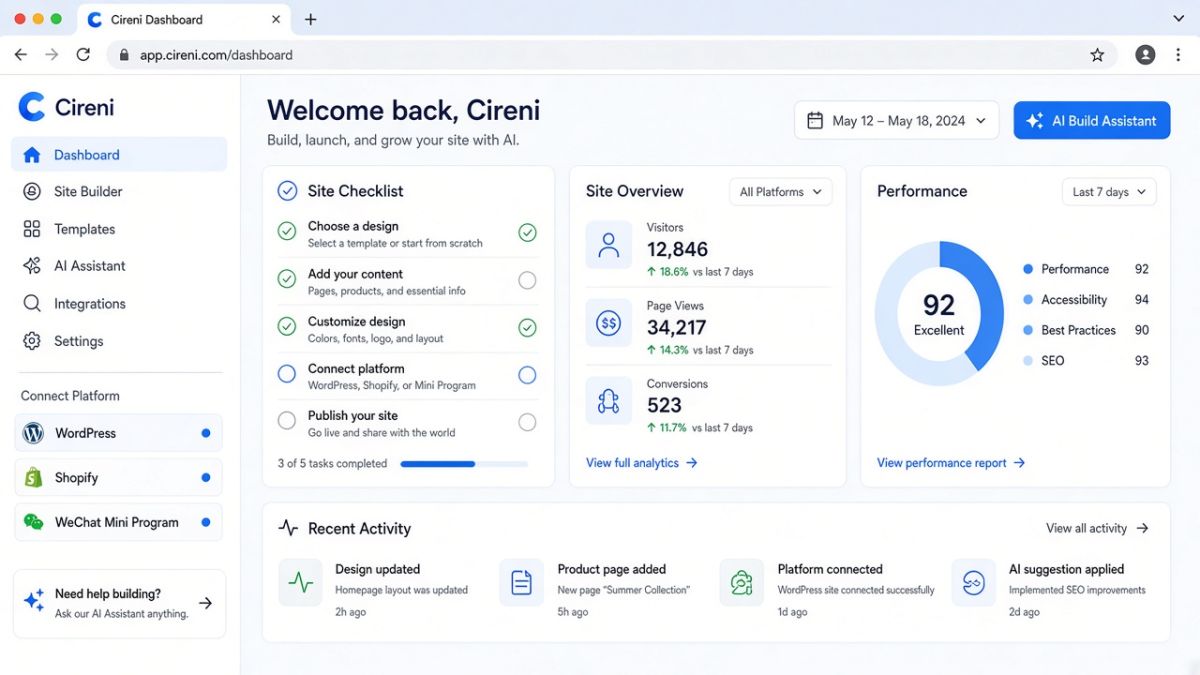Click the AI Build Assistant button
1200x675 pixels.
click(1092, 121)
